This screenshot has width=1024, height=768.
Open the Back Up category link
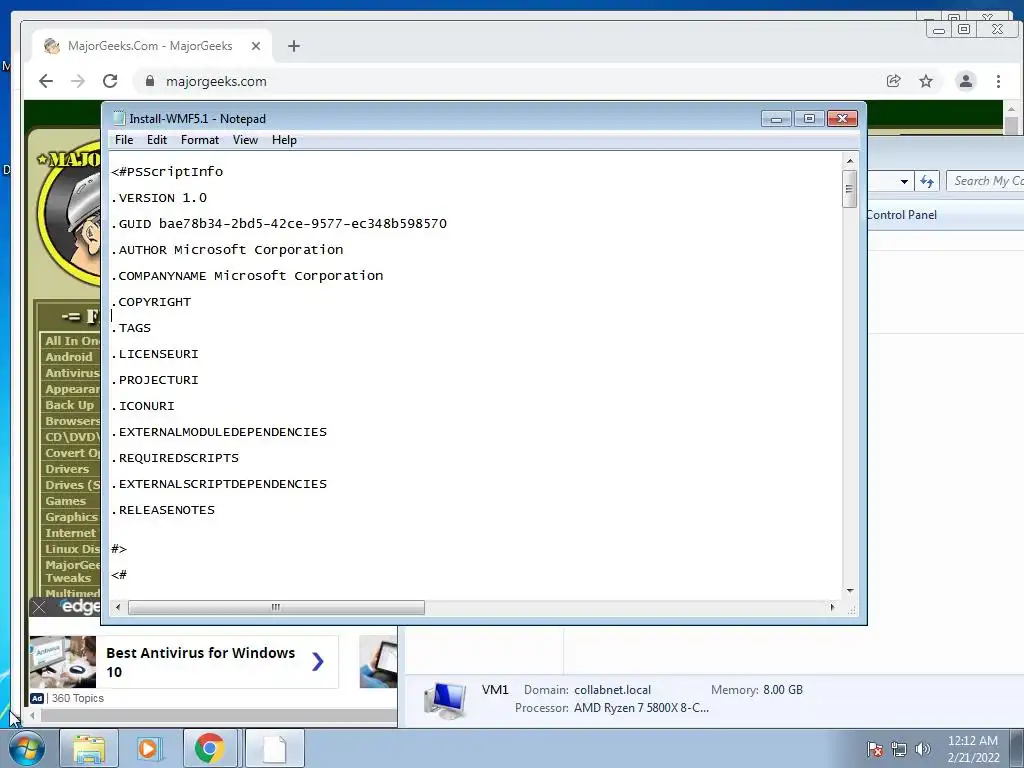69,405
